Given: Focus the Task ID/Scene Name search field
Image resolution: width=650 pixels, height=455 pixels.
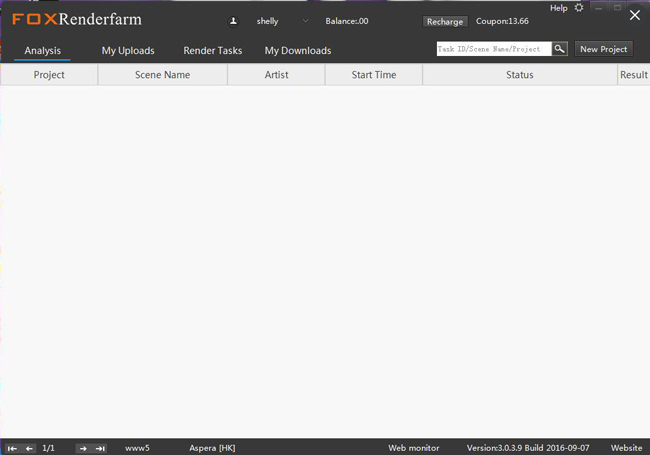Looking at the screenshot, I should click(x=494, y=49).
